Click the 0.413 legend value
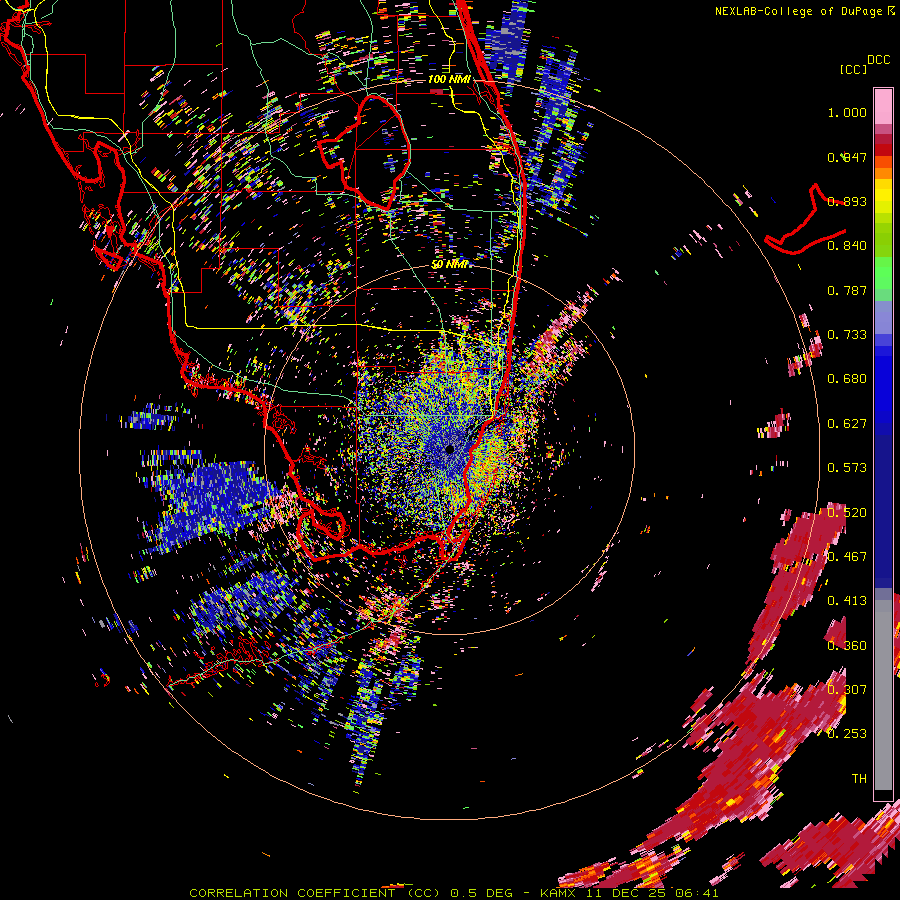 point(847,601)
